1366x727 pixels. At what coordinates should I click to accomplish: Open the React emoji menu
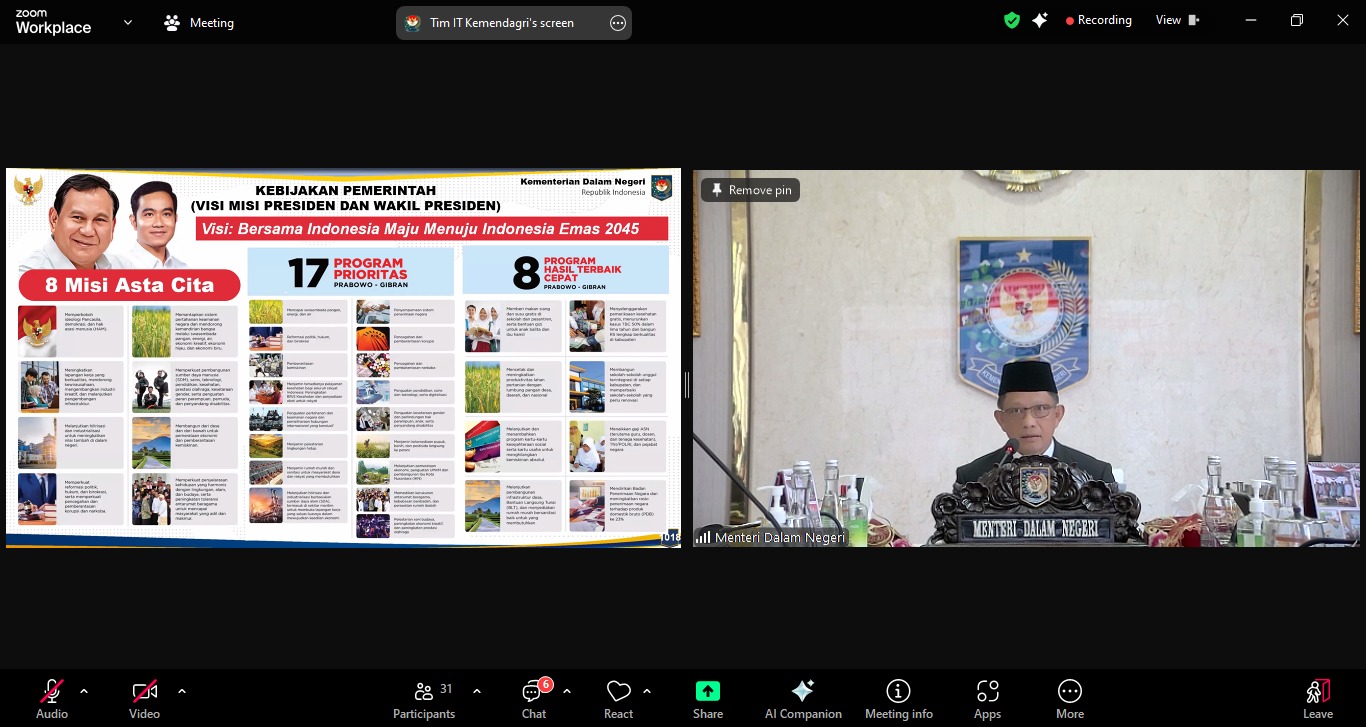pos(618,699)
